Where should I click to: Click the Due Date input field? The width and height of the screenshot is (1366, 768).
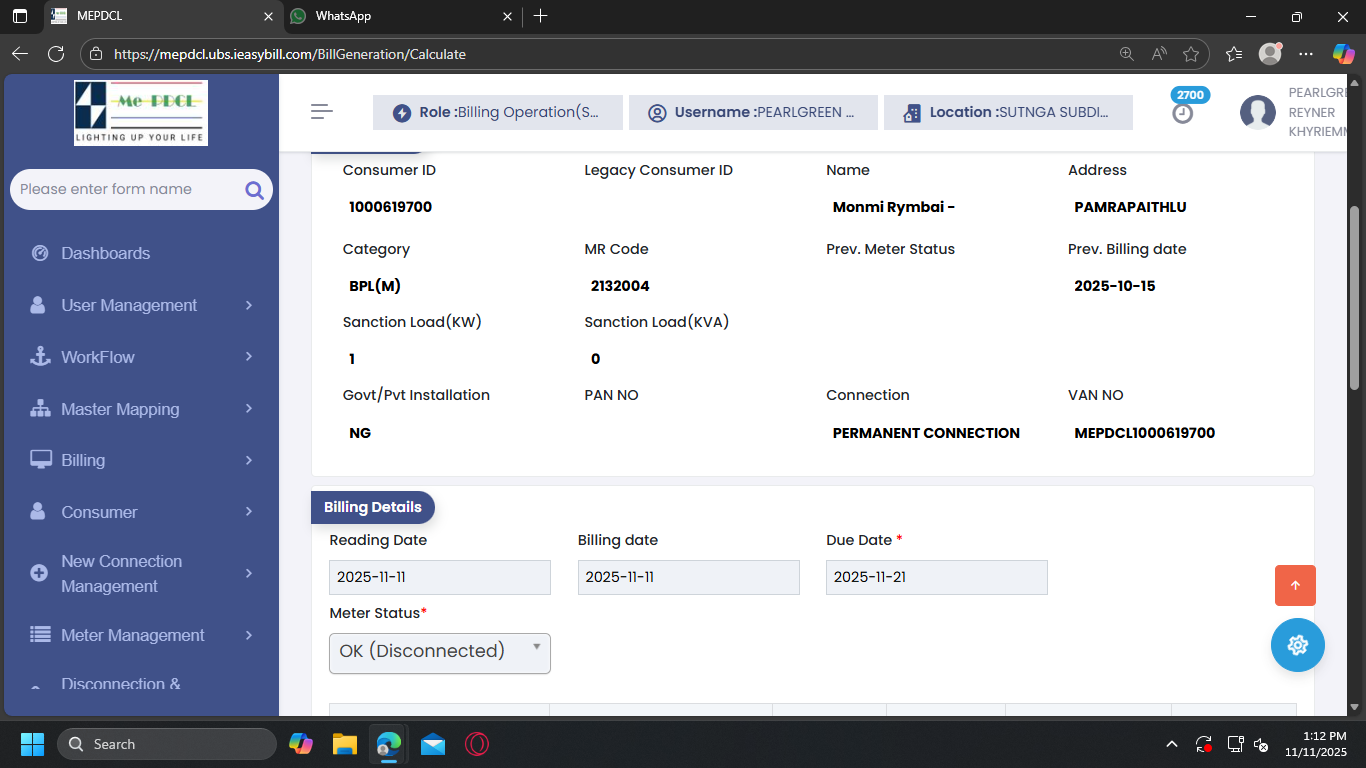(x=936, y=577)
